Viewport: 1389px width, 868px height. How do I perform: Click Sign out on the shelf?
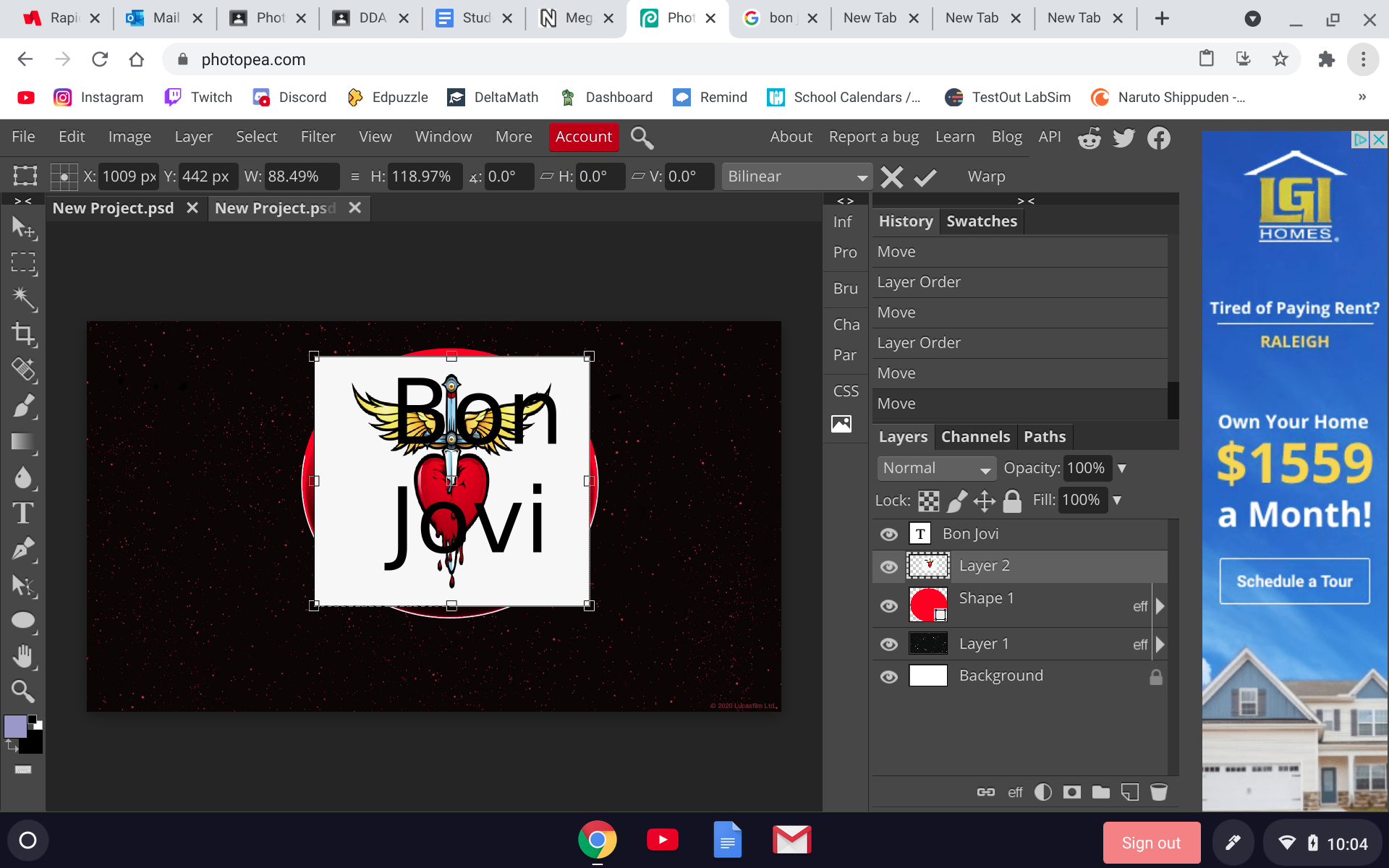point(1151,843)
